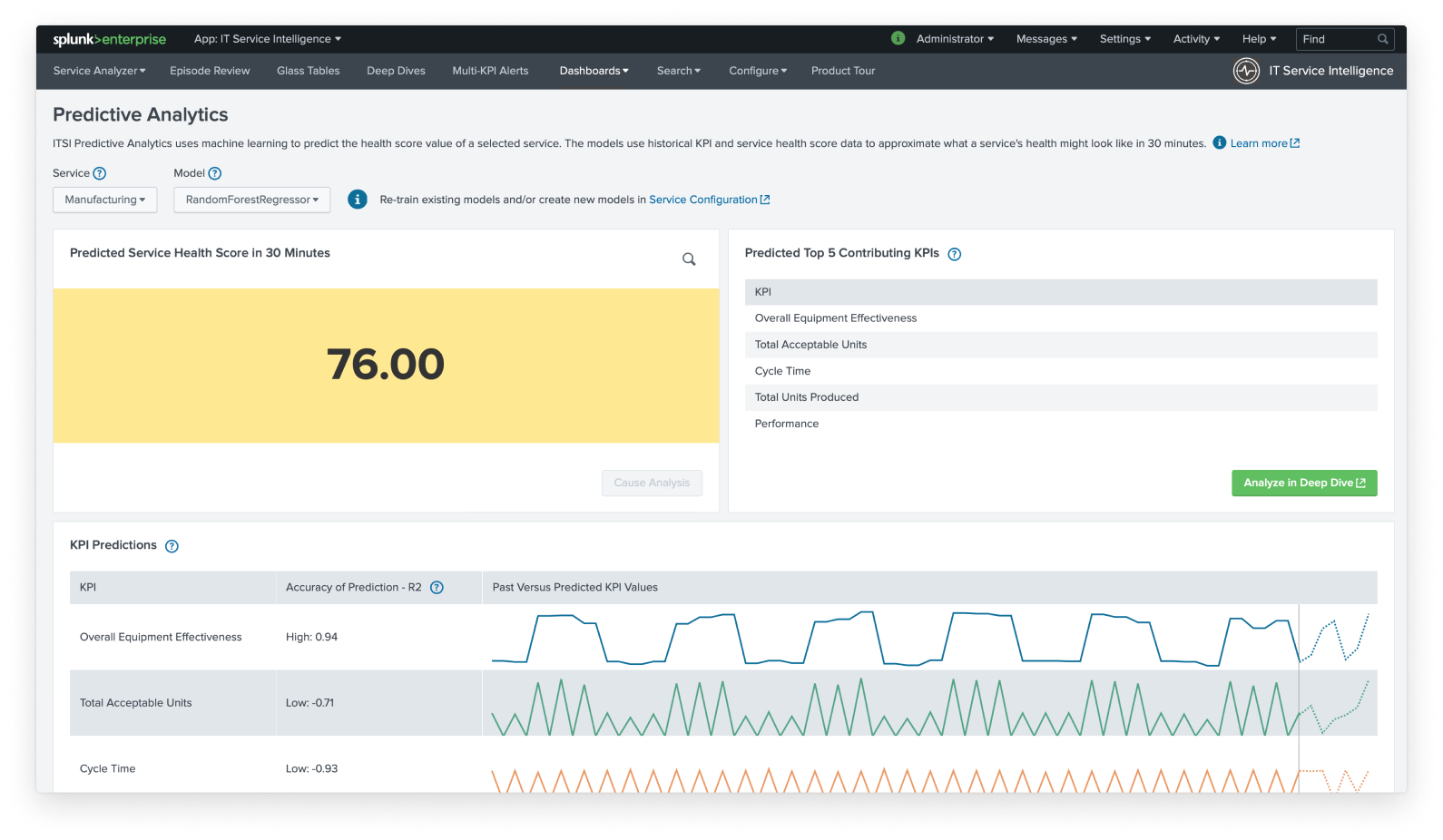Open Product Tour
The height and width of the screenshot is (840, 1443).
(x=843, y=71)
